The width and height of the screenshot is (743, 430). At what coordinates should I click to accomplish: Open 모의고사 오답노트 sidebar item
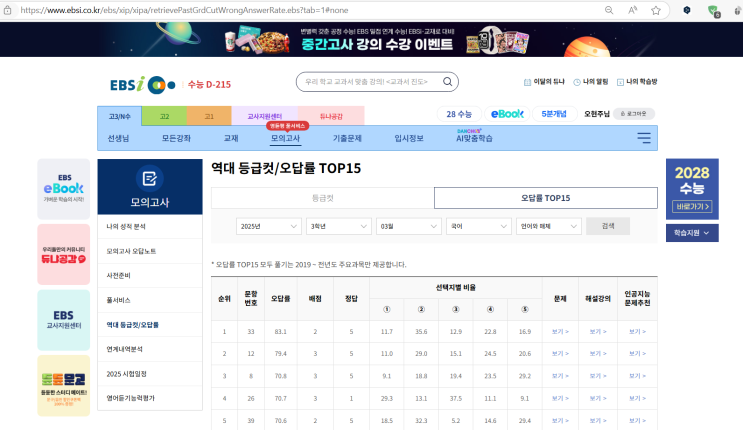point(150,251)
